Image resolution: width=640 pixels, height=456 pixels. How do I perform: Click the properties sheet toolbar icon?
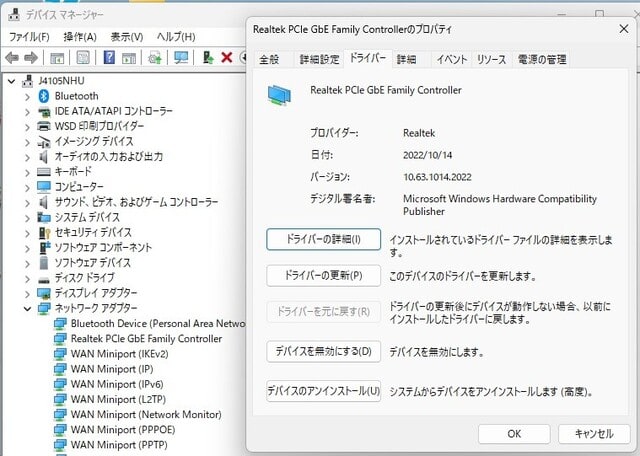click(83, 58)
